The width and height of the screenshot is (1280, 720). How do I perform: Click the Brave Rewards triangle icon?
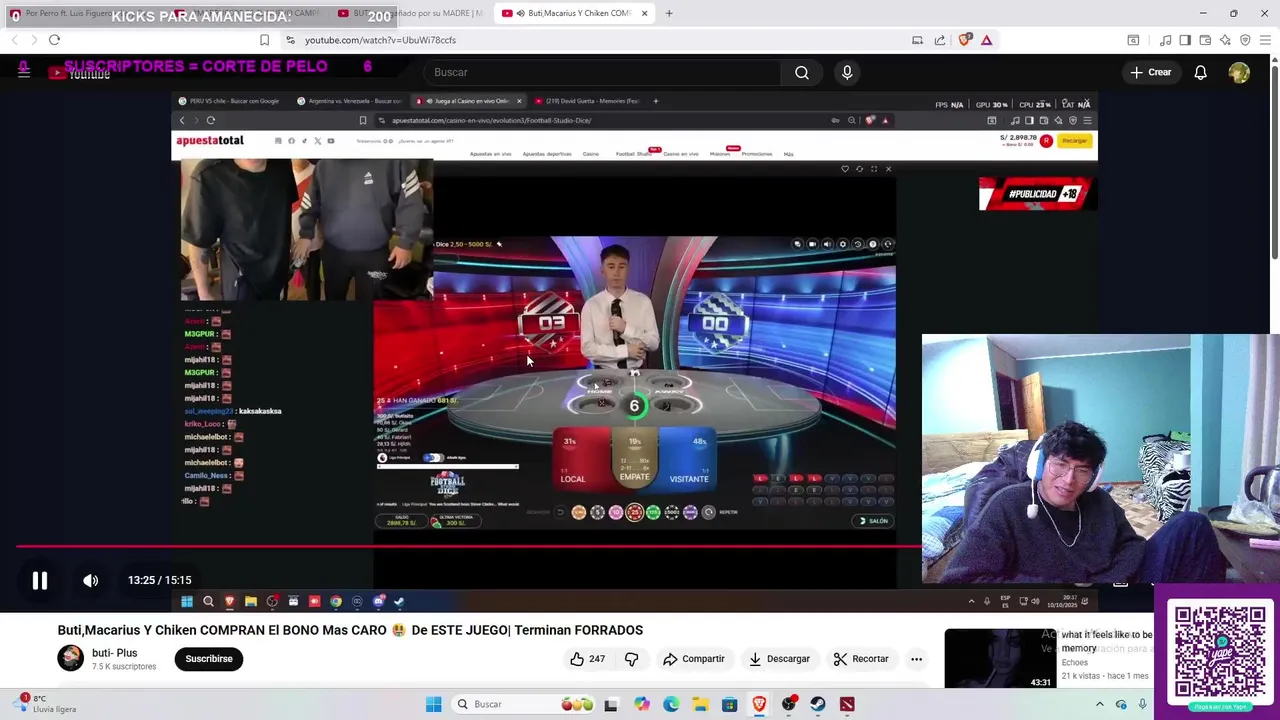click(986, 40)
